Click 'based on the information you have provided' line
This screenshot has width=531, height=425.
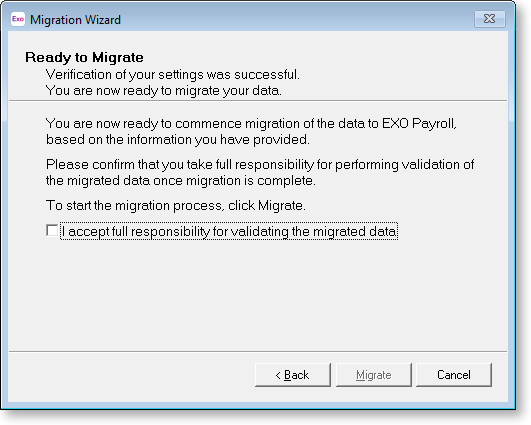tap(178, 140)
